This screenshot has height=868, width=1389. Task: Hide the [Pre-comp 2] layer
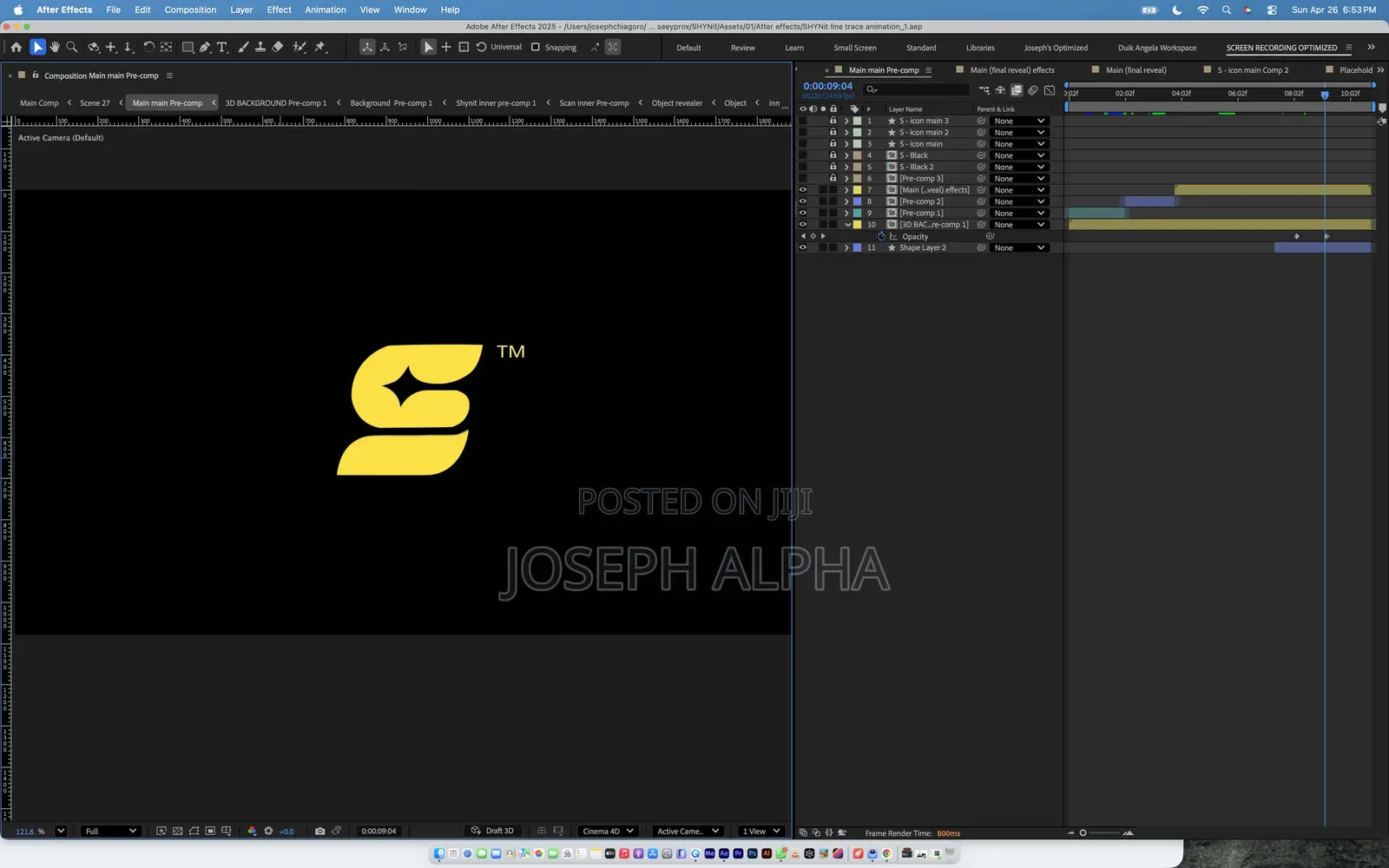[802, 201]
